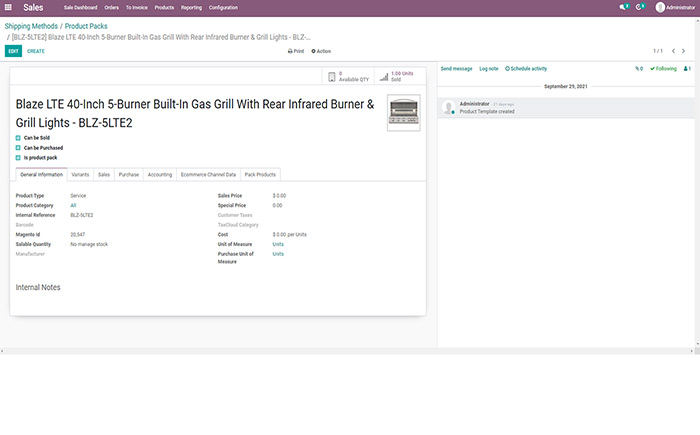700x435 pixels.
Task: Click the Units Sold bar chart stat
Action: tap(398, 76)
